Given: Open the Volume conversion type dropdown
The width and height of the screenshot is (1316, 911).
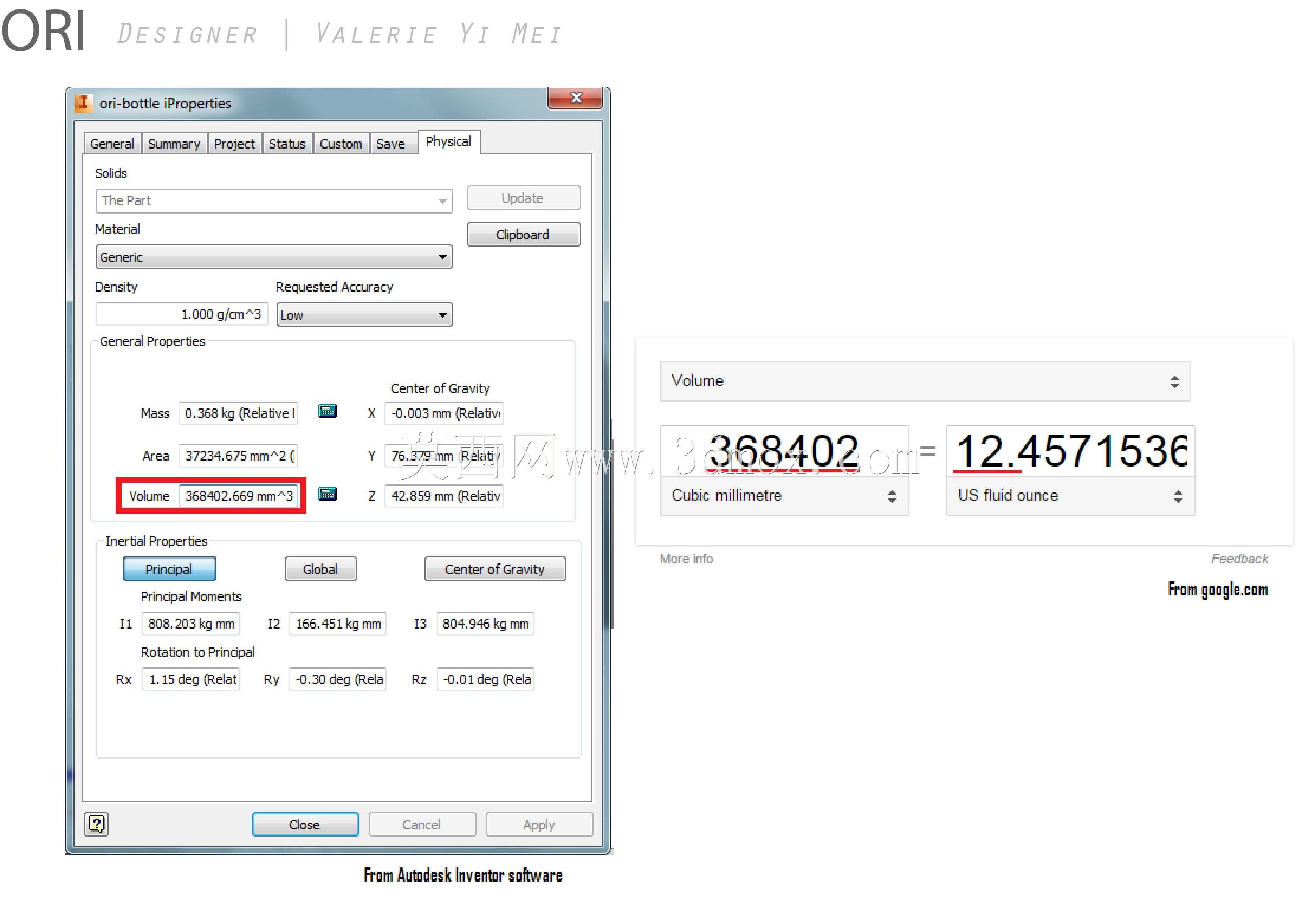Looking at the screenshot, I should tap(925, 381).
